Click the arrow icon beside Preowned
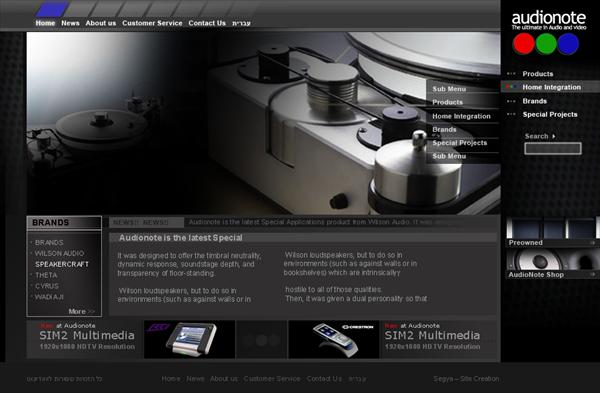The image size is (600, 393). (x=592, y=243)
